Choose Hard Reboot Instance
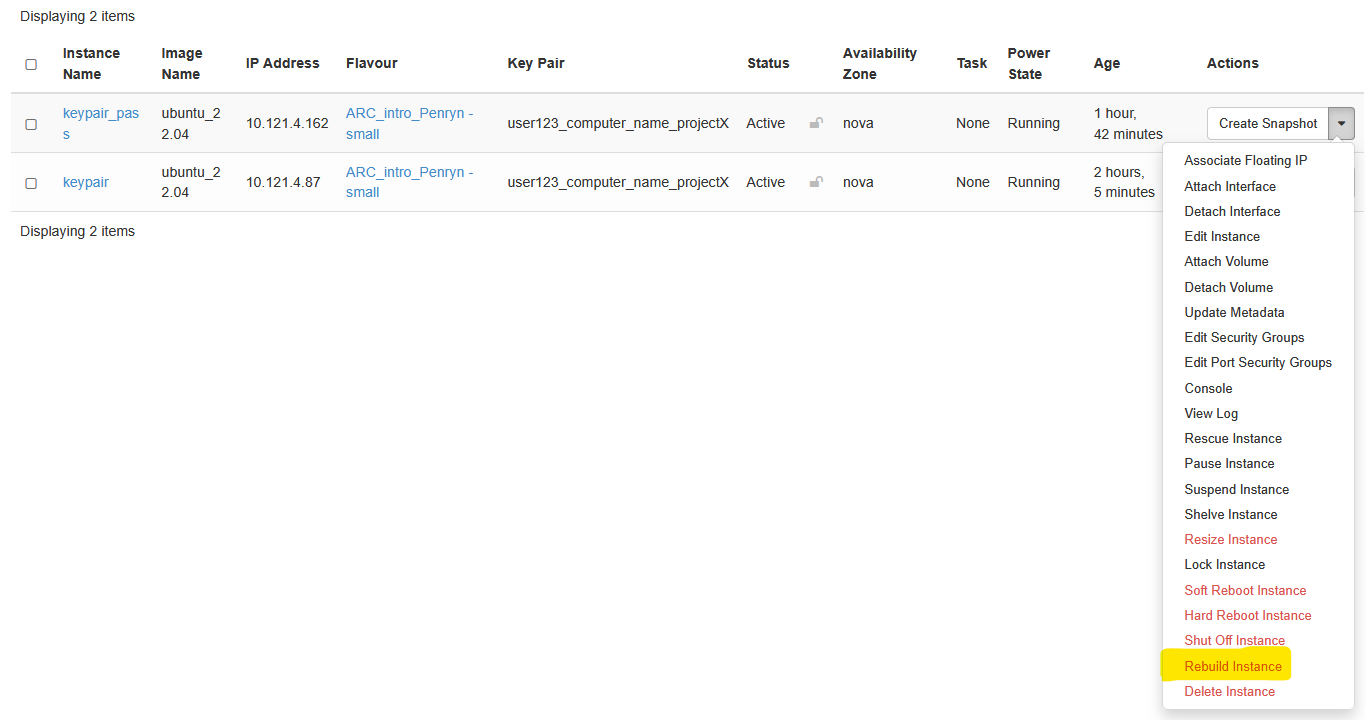Image resolution: width=1366 pixels, height=720 pixels. coord(1248,615)
